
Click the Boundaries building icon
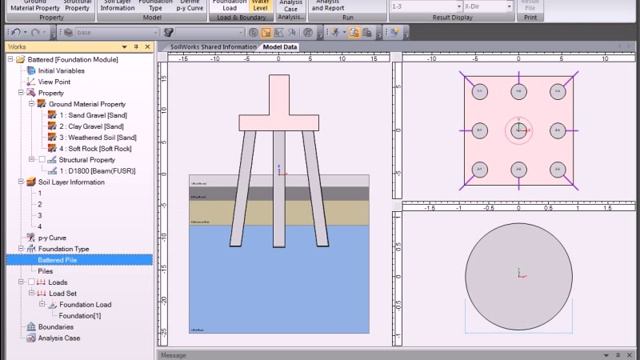pyautogui.click(x=31, y=327)
